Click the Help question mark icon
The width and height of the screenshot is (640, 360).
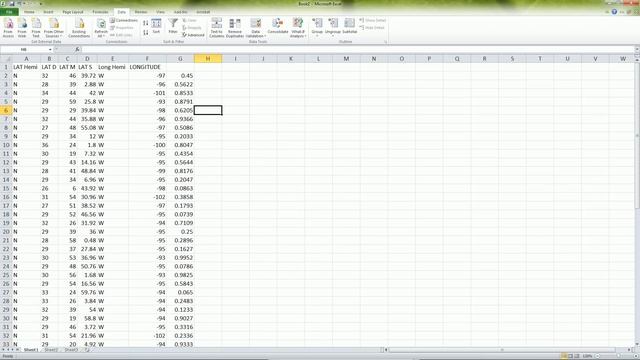pyautogui.click(x=614, y=12)
